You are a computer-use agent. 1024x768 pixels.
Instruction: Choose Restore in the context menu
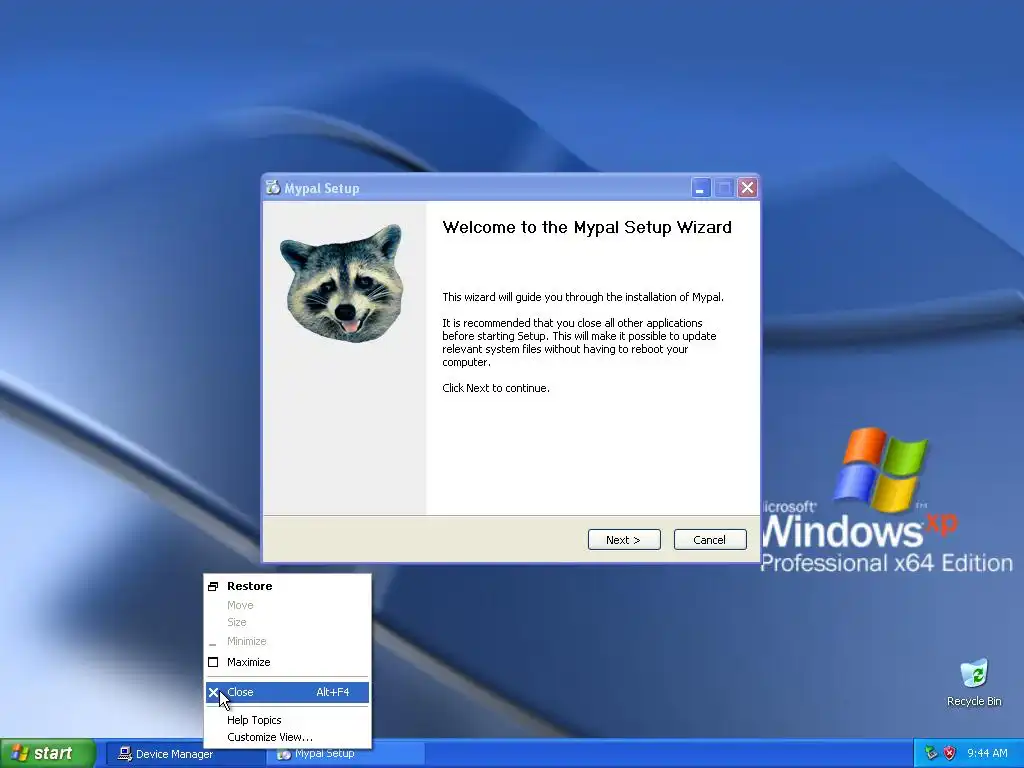287,586
